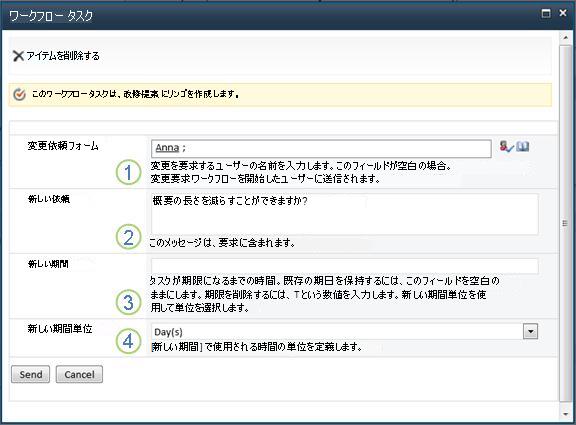This screenshot has height=425, width=576.
Task: Click the empty 新しい期間 input field
Action: [345, 266]
